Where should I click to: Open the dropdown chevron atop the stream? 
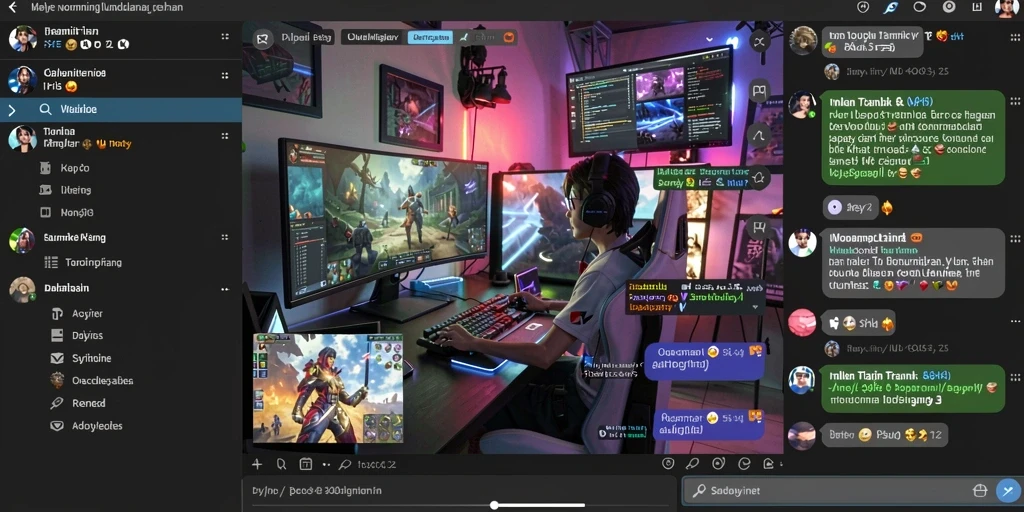709,39
